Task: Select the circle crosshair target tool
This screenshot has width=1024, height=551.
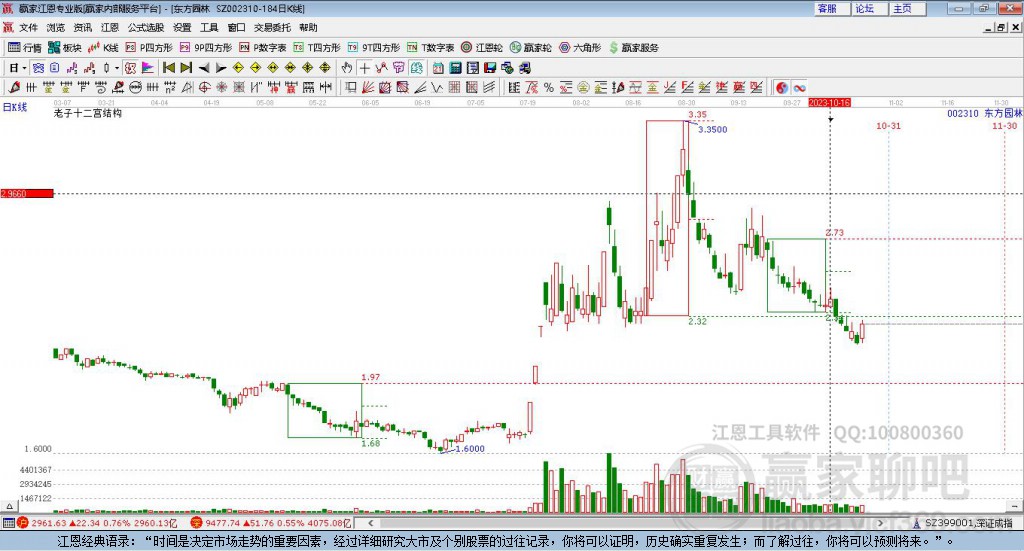Action: 204,87
